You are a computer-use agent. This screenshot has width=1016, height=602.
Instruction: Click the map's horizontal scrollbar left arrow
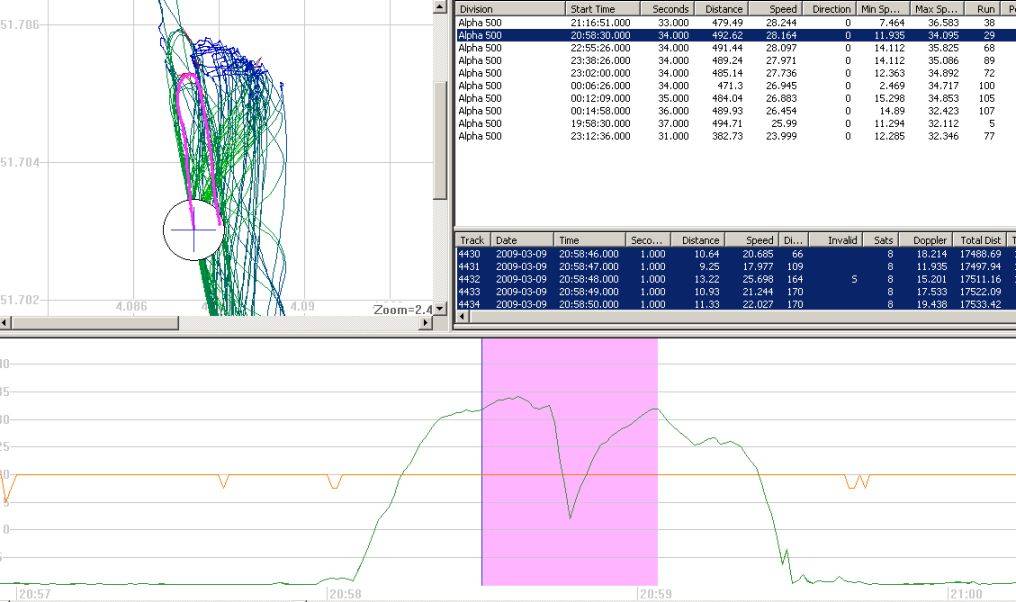pyautogui.click(x=6, y=323)
